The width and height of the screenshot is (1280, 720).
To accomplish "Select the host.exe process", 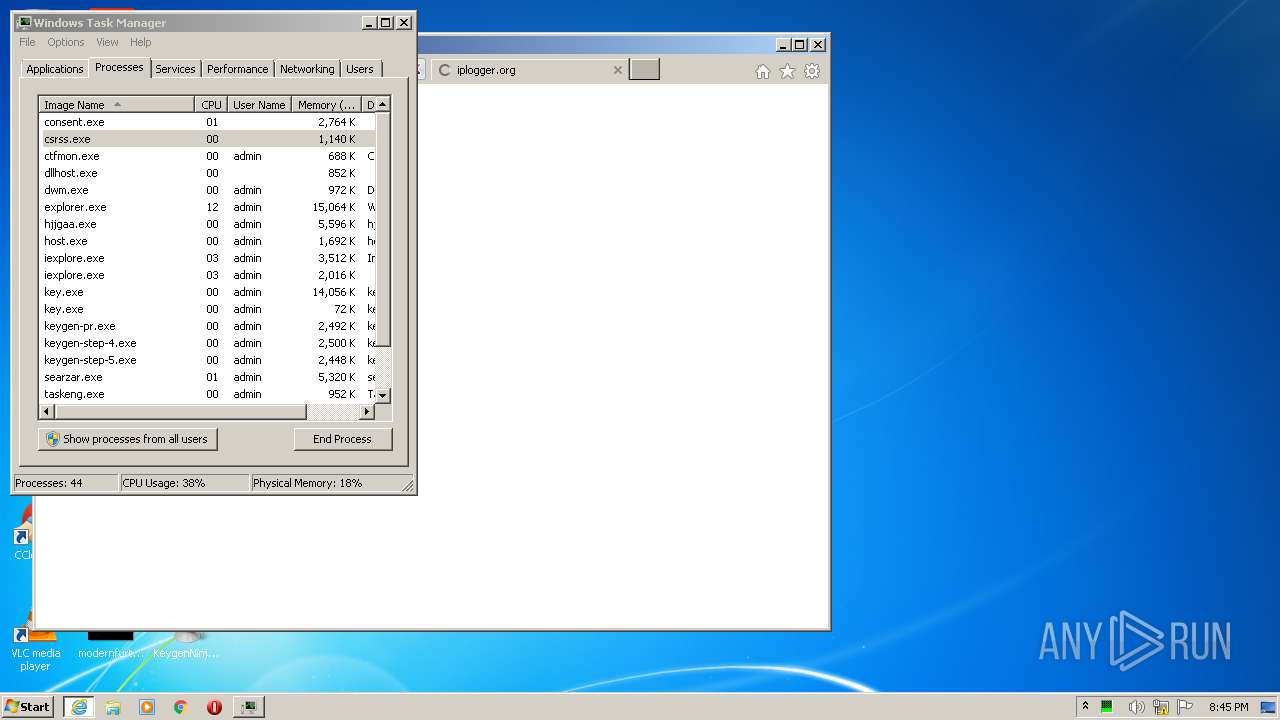I will click(207, 241).
